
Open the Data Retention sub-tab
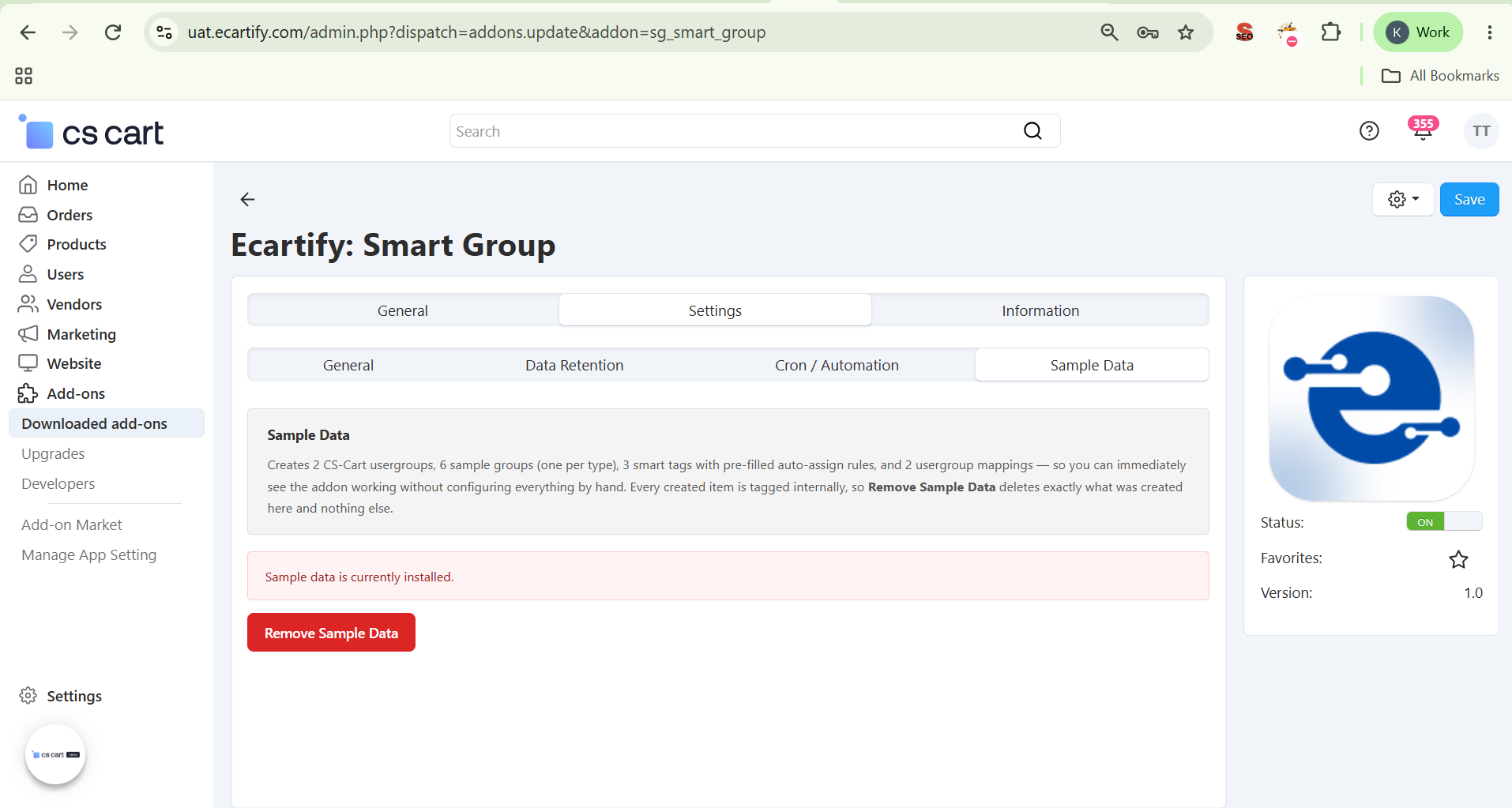click(x=574, y=365)
